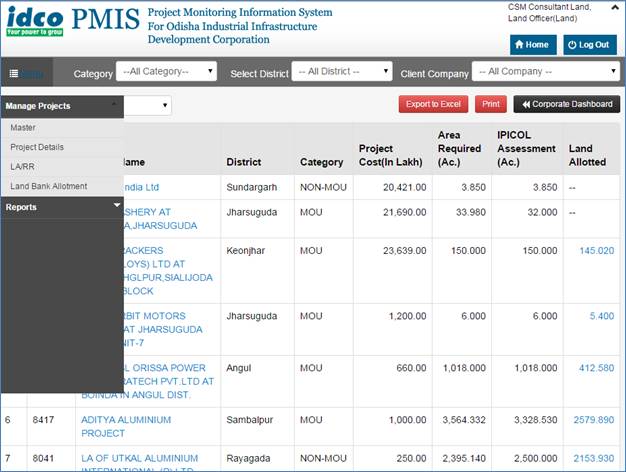626x472 pixels.
Task: Open land allotted value 2153.930
Action: coord(594,458)
